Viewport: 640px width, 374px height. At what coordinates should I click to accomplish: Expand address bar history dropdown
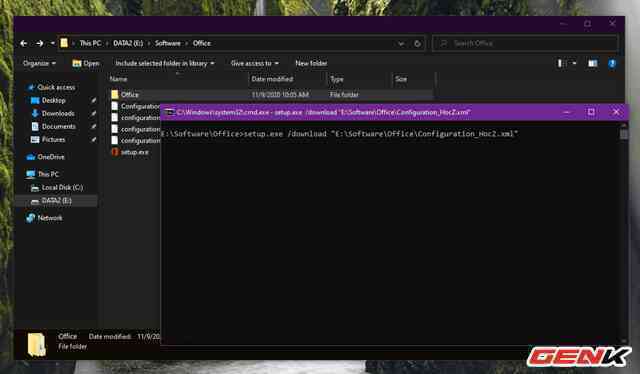[401, 44]
